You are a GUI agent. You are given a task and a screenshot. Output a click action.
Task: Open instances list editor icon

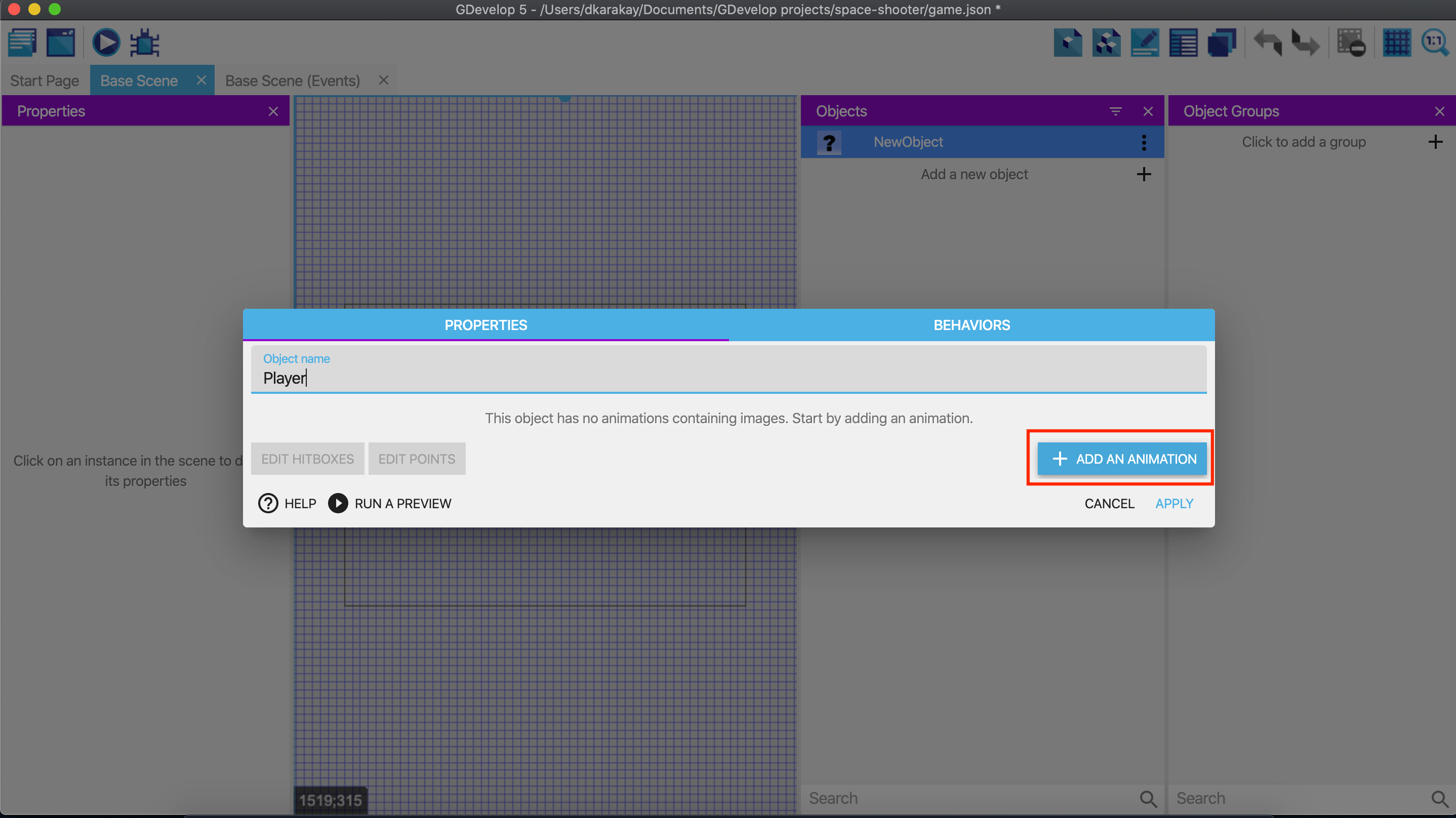point(1183,43)
